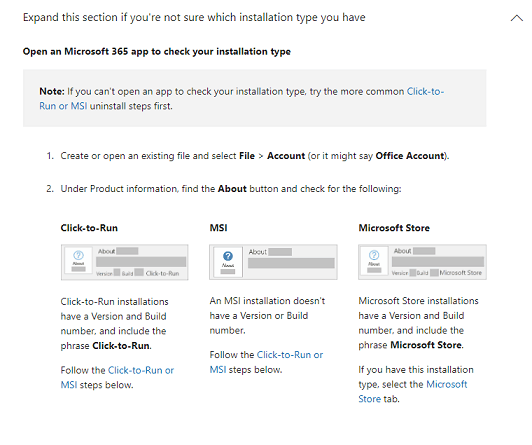The width and height of the screenshot is (532, 445).
Task: Open Click-to-Run or MSI link under Click-to-Run column
Action: (117, 378)
